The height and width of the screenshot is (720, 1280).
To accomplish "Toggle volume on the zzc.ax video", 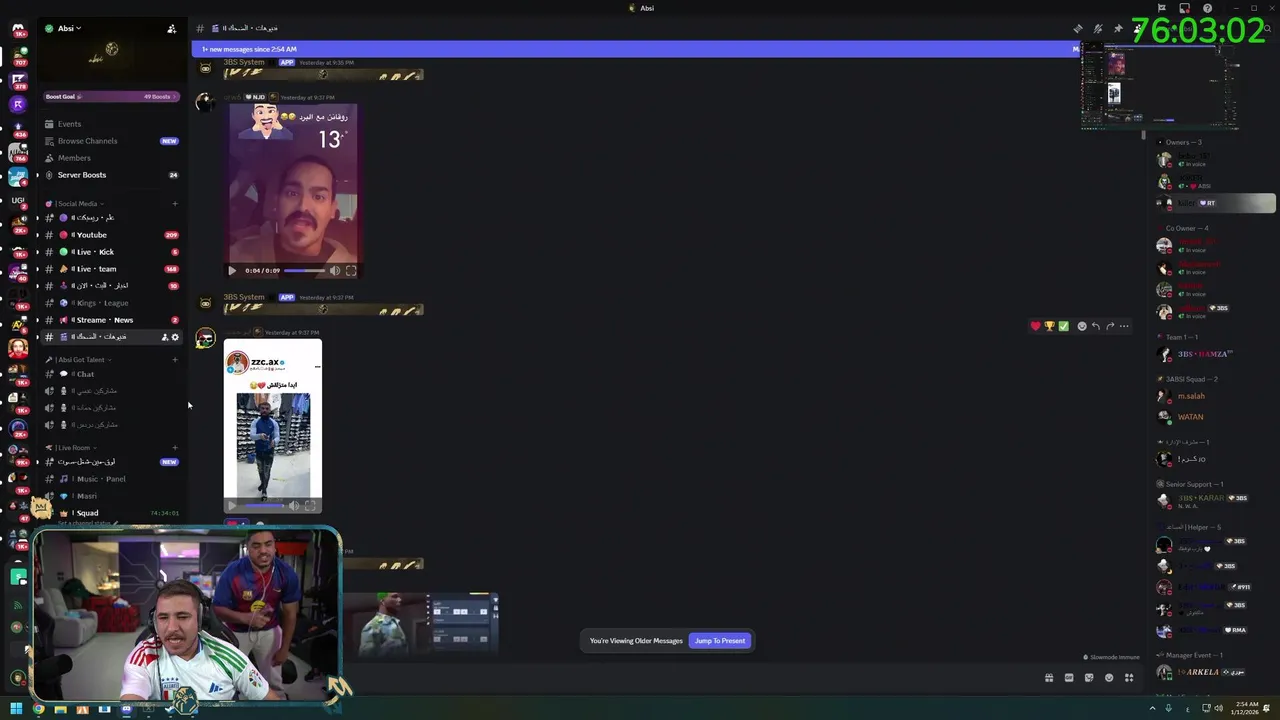I will click(x=294, y=506).
